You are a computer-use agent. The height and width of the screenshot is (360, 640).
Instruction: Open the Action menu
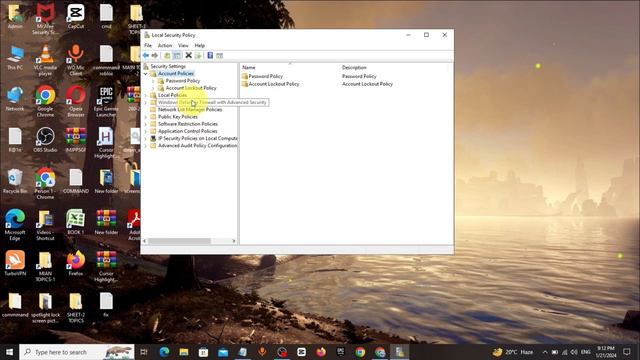click(x=165, y=45)
